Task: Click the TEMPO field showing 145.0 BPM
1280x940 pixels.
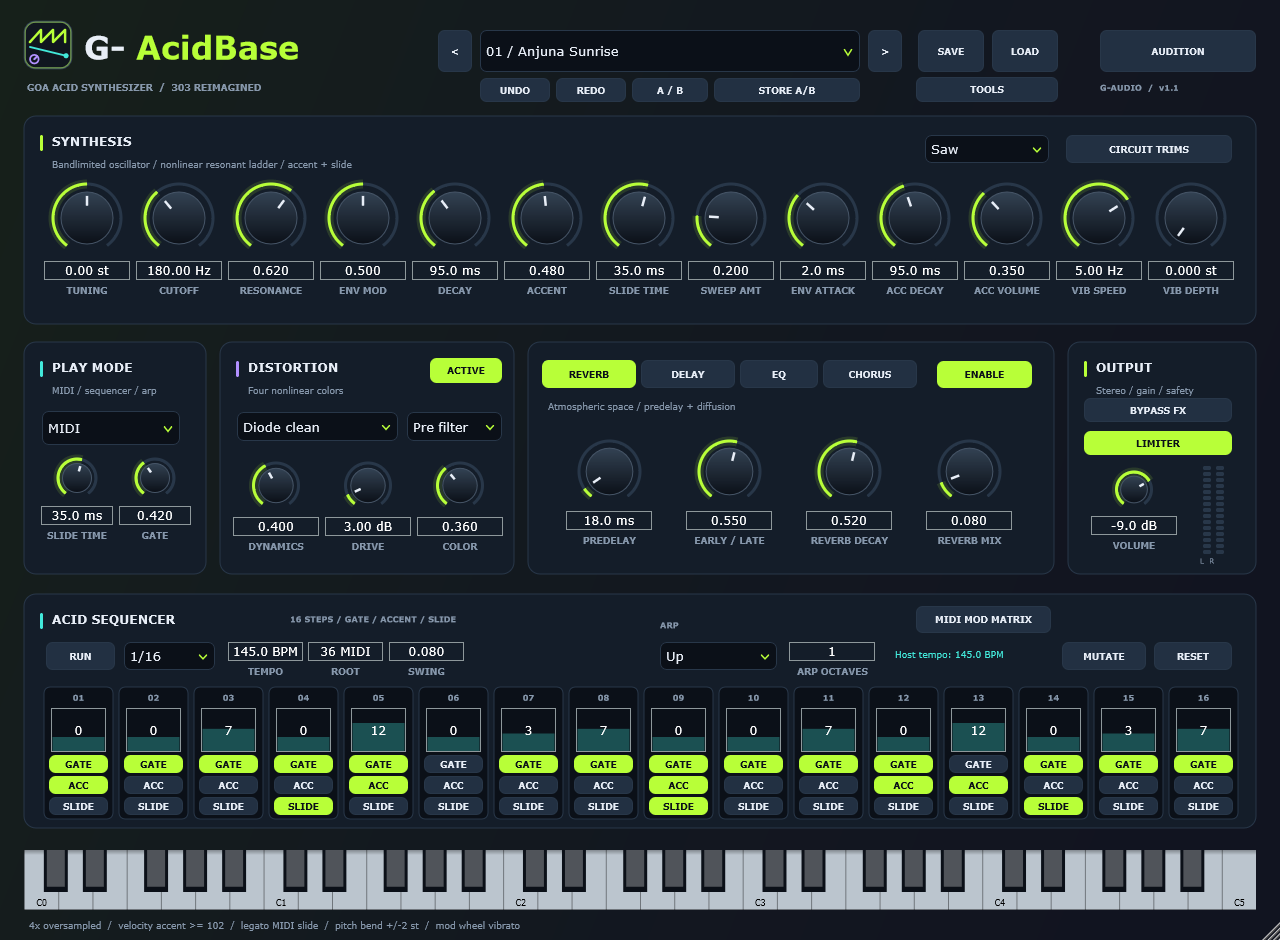Action: pos(265,651)
